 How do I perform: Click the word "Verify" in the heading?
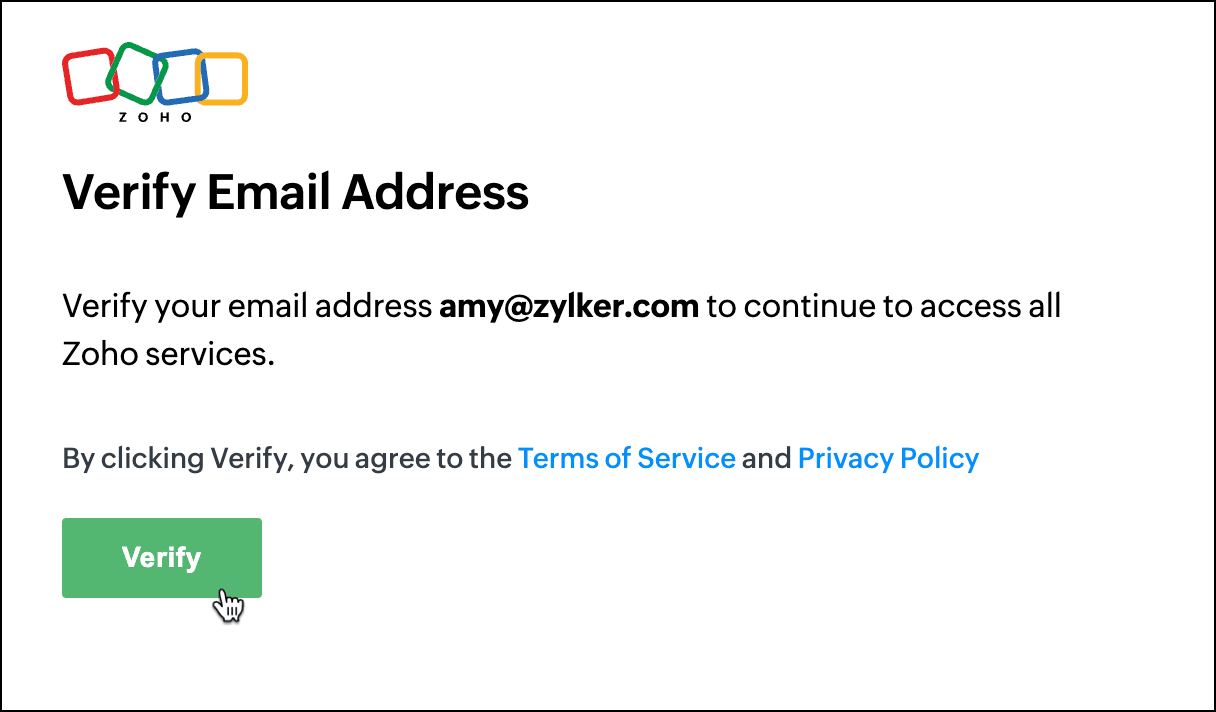coord(129,191)
